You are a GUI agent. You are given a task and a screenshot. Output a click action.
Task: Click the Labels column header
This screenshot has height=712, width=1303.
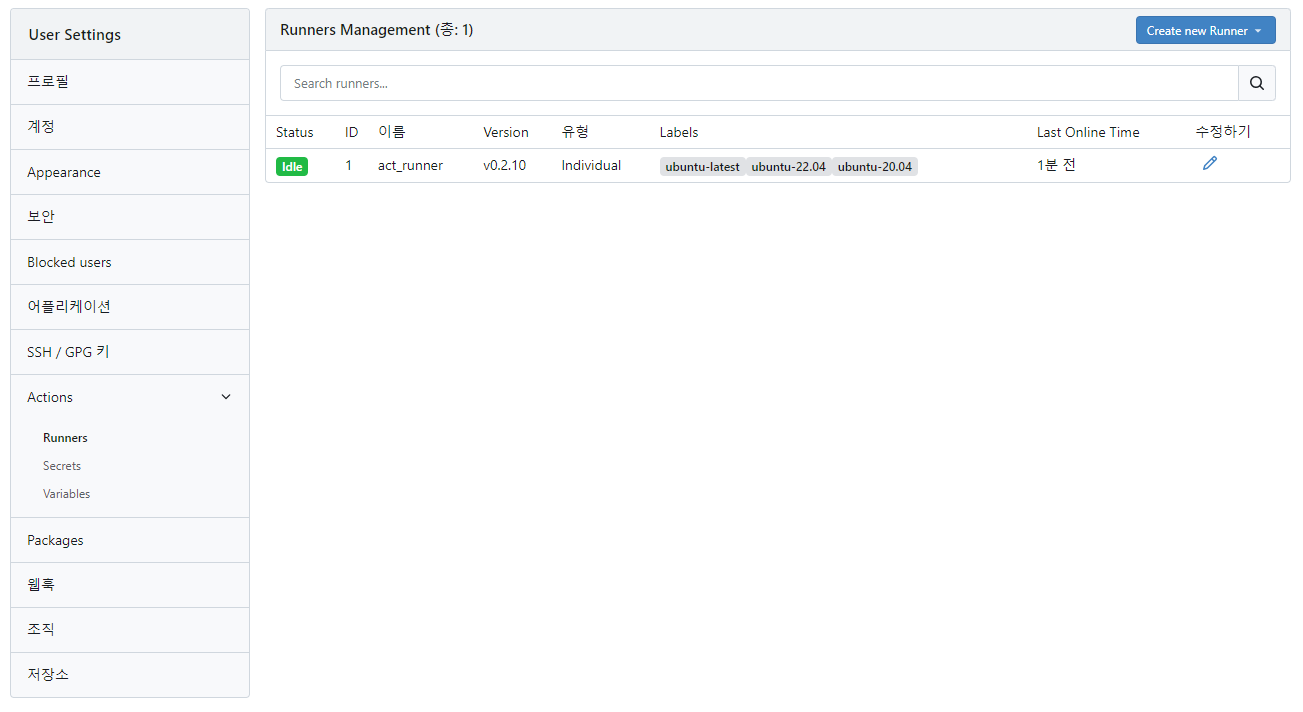point(679,132)
